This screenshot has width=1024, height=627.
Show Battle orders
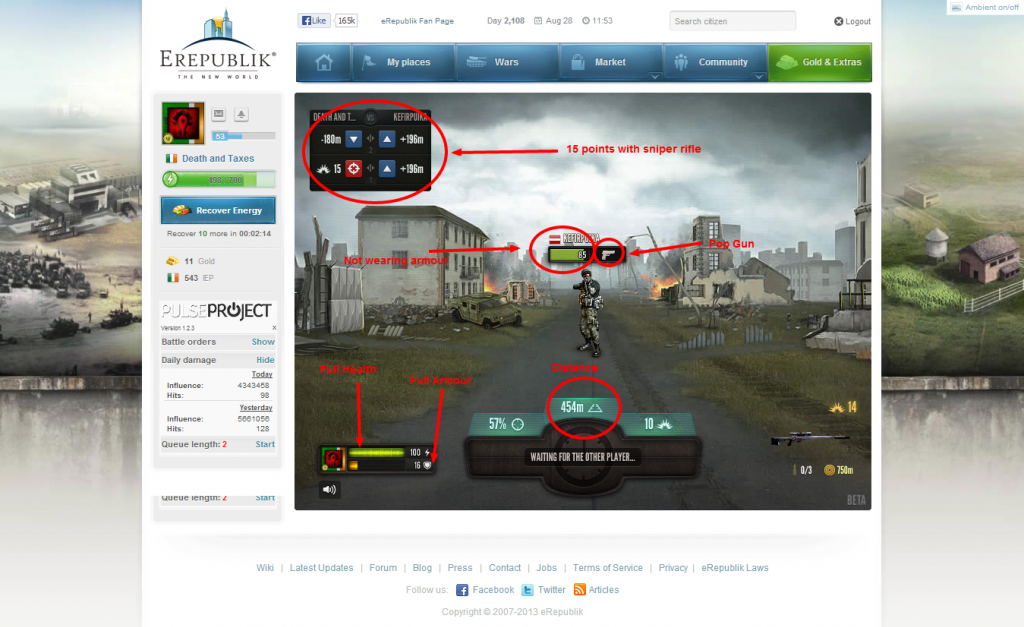[x=263, y=342]
